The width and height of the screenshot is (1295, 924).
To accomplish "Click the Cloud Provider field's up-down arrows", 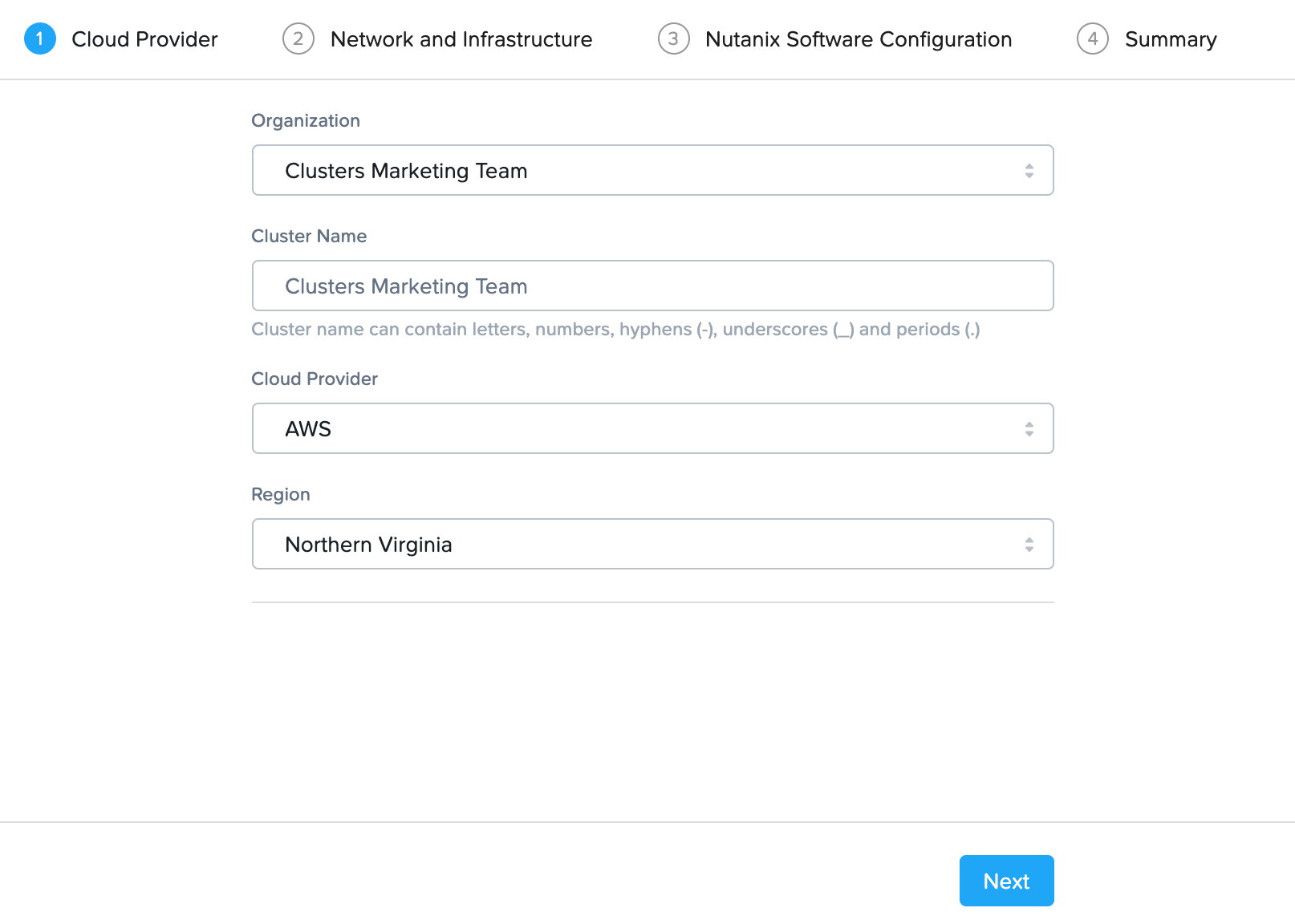I will point(1029,429).
